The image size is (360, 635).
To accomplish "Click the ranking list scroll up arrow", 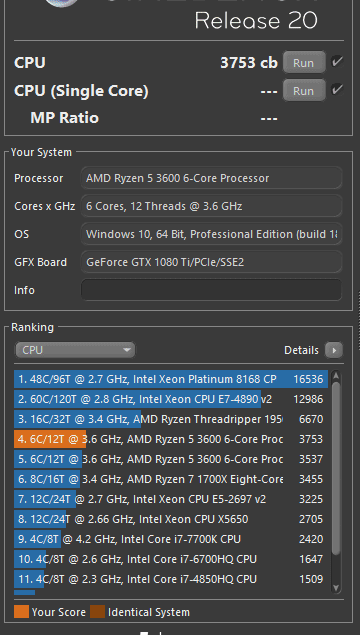I will (336, 377).
